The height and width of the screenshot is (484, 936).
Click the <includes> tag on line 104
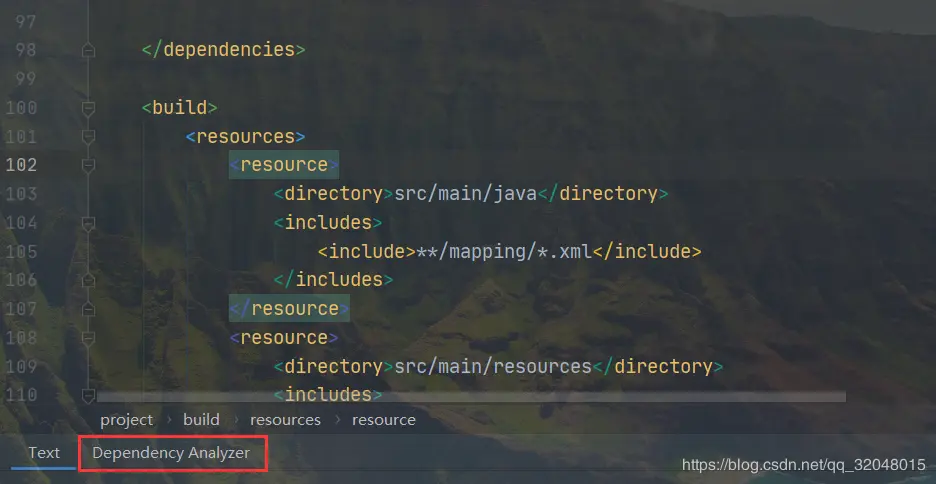pos(328,223)
